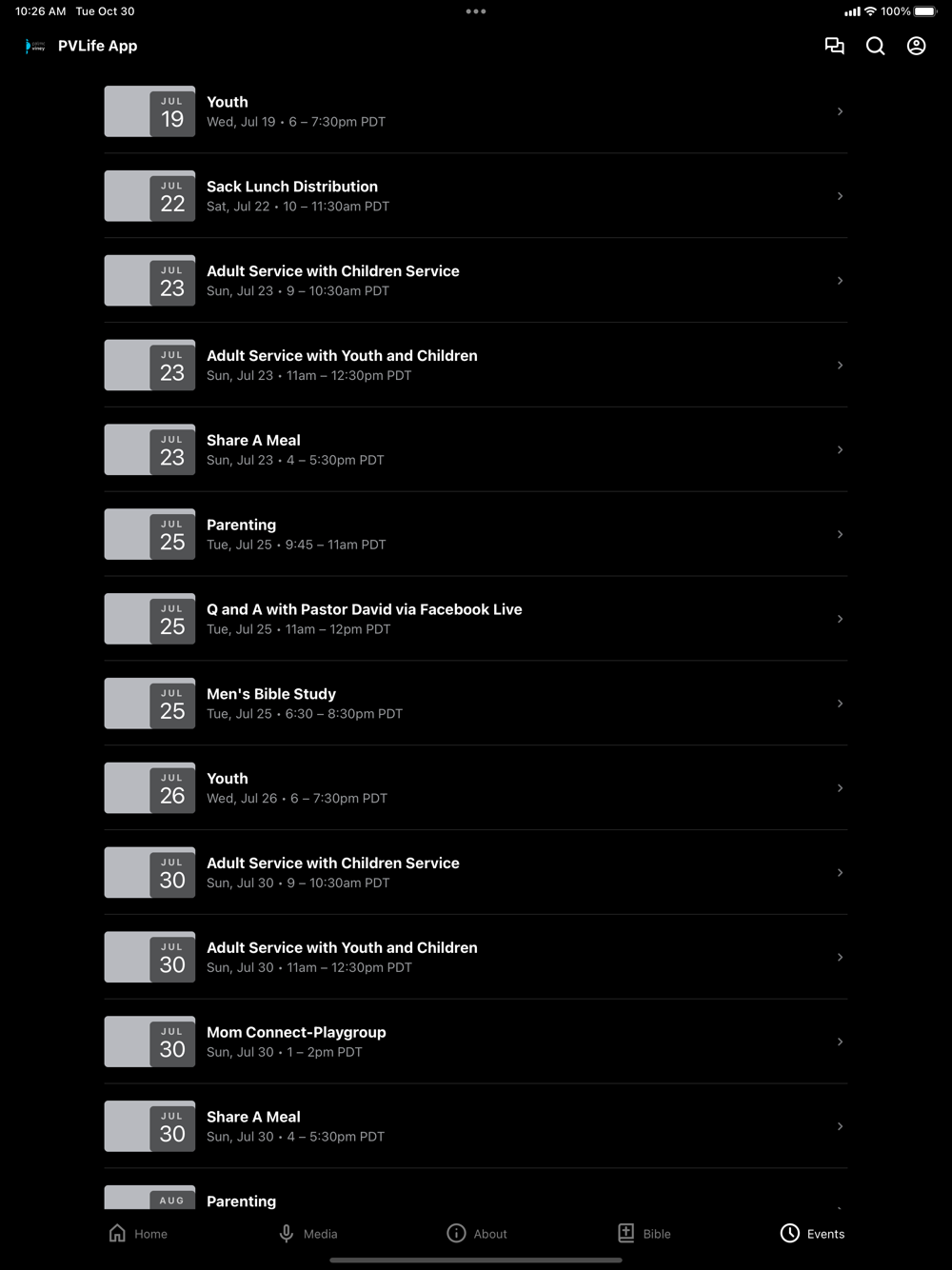
Task: Open the messages chat icon
Action: coord(834,46)
